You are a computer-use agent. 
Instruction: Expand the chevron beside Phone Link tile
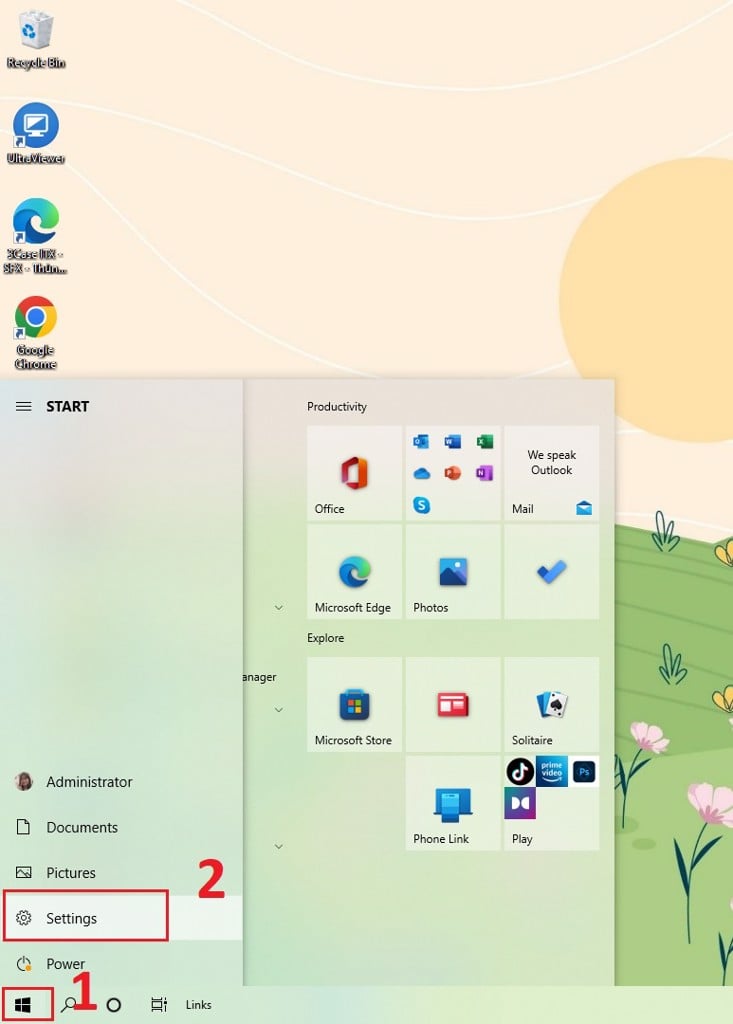pyautogui.click(x=279, y=846)
